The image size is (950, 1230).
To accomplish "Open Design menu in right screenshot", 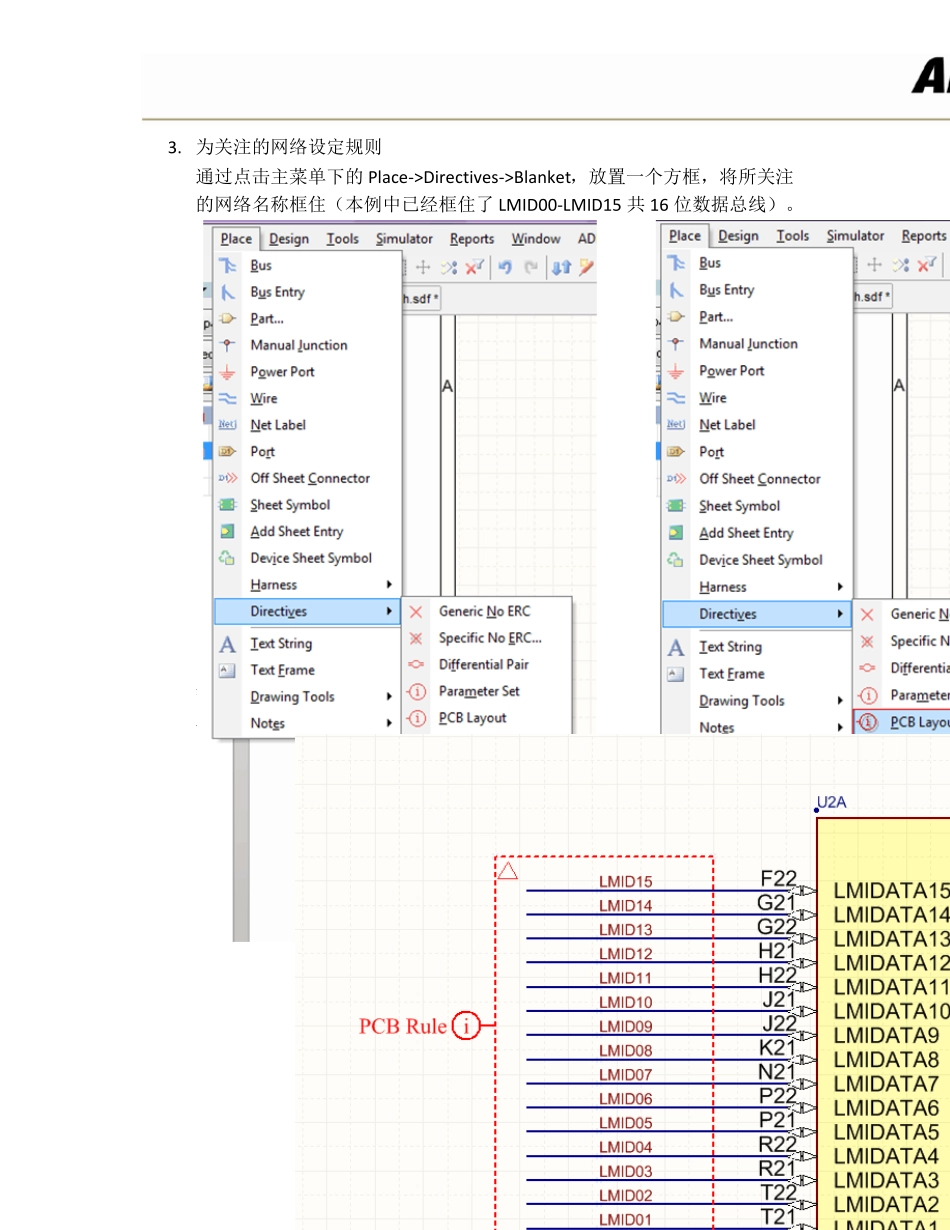I will click(x=738, y=236).
